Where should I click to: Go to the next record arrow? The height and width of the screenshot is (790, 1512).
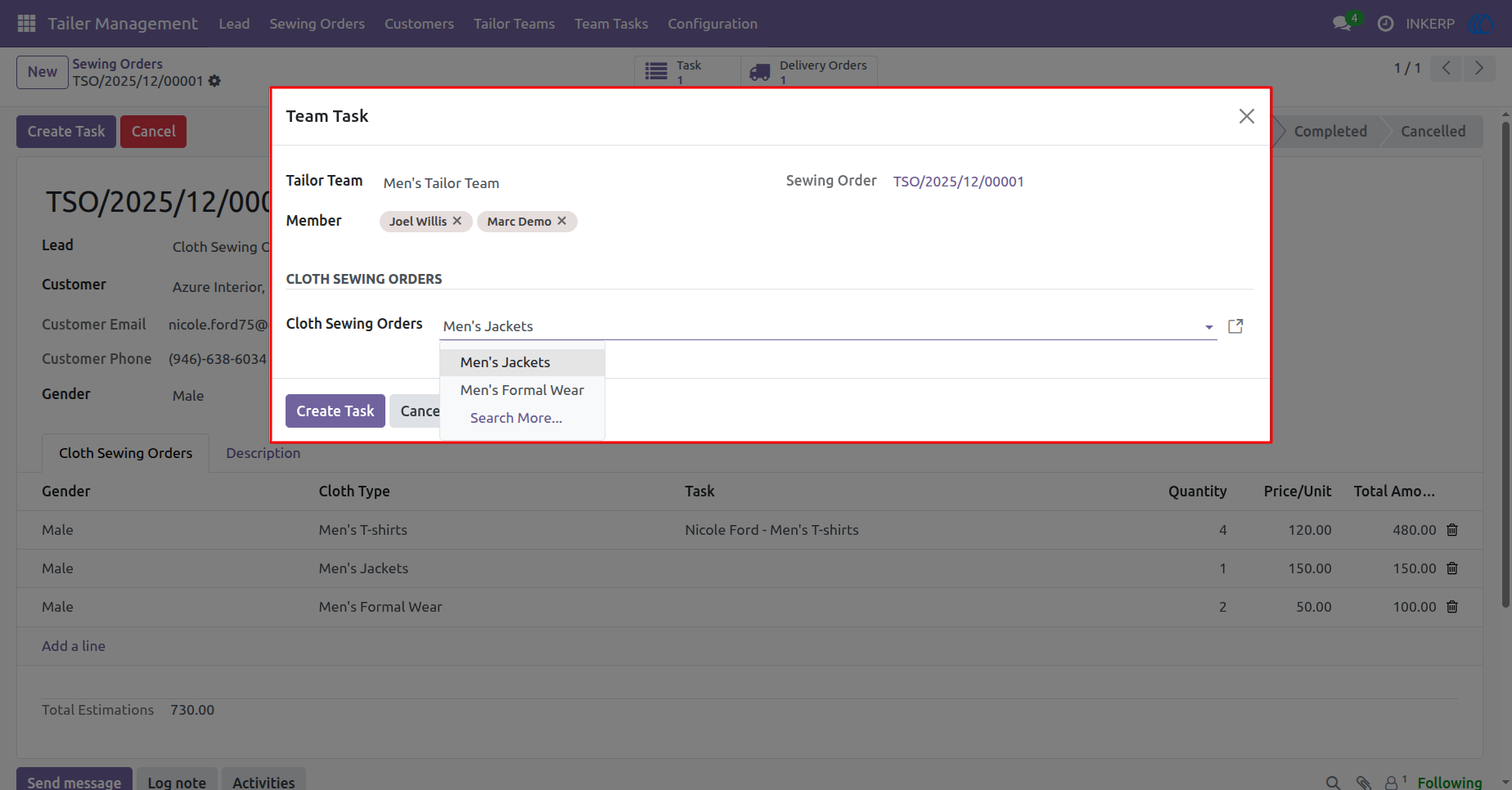(x=1478, y=68)
